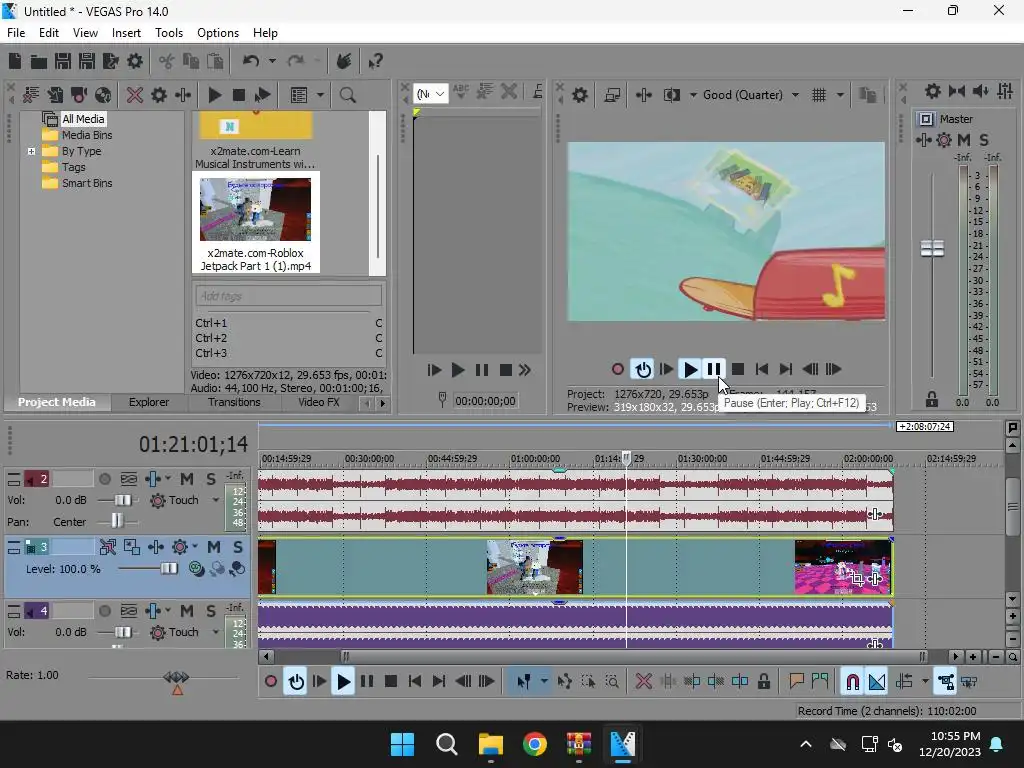The height and width of the screenshot is (768, 1024).
Task: Open the Tools menu
Action: [x=168, y=33]
